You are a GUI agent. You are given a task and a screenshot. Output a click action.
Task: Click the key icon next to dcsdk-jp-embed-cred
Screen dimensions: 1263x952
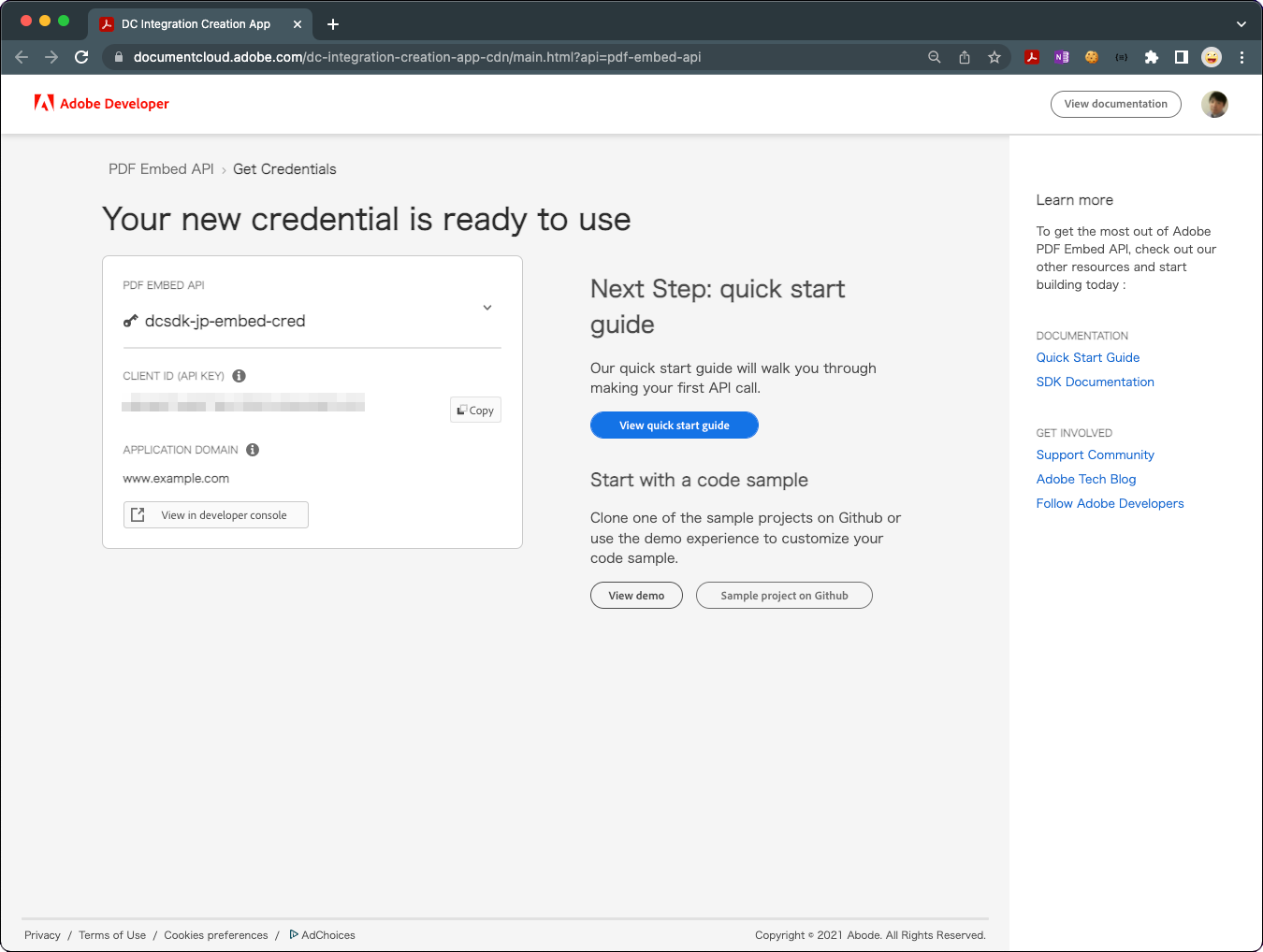click(130, 321)
